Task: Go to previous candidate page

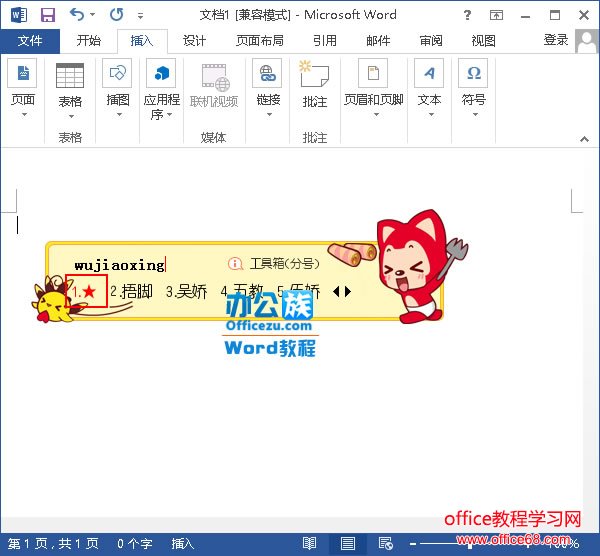Action: click(336, 292)
